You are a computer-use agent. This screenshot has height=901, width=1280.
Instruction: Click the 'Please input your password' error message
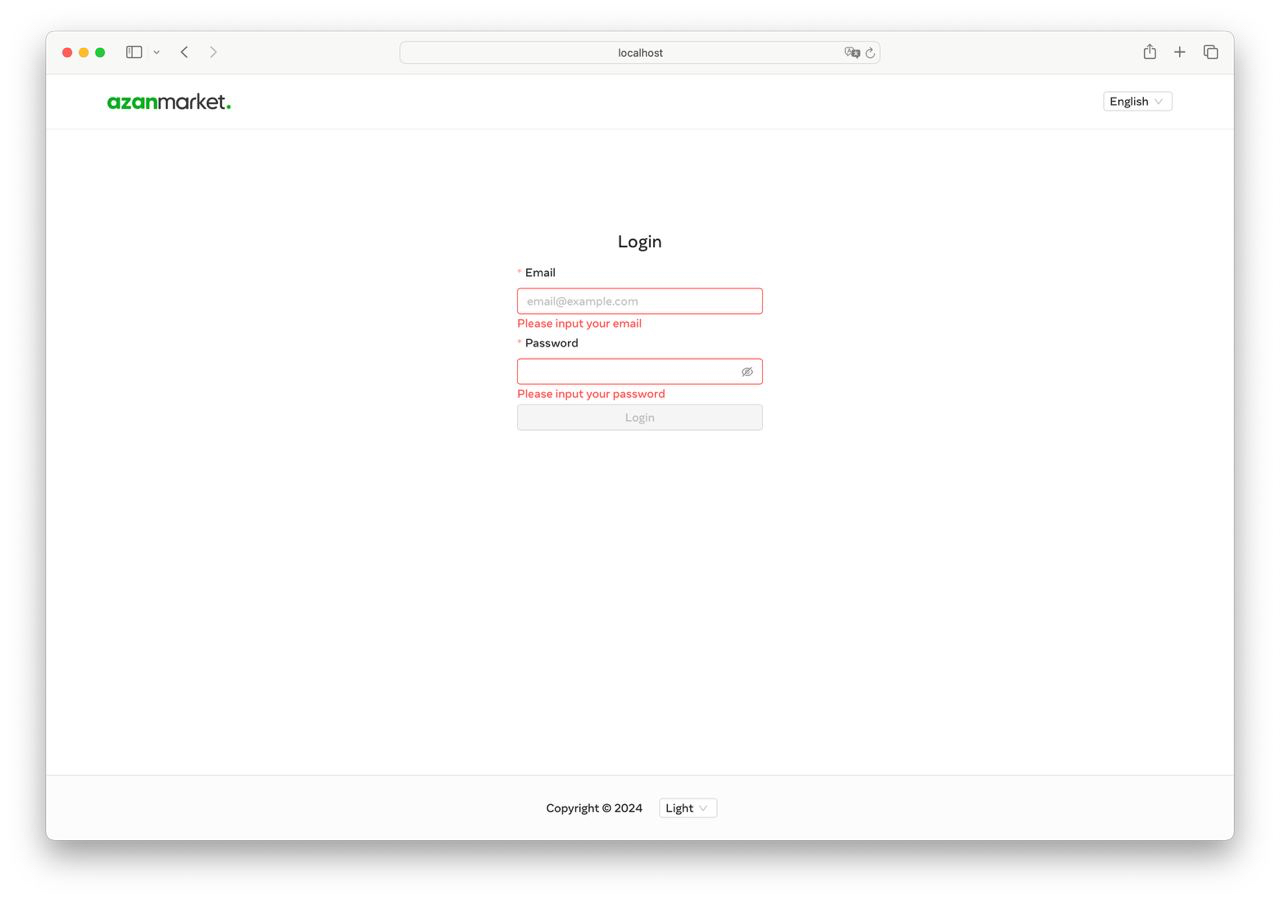(591, 393)
